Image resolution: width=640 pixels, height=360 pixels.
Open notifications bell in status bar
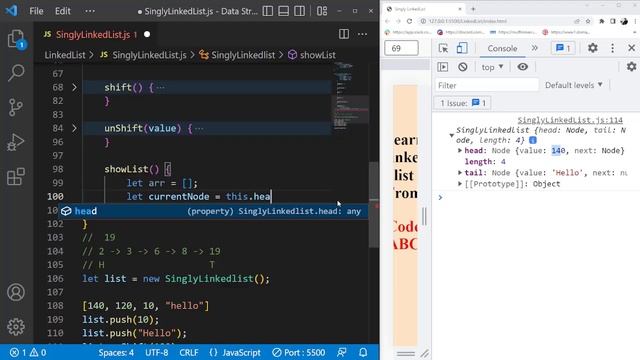tap(363, 352)
